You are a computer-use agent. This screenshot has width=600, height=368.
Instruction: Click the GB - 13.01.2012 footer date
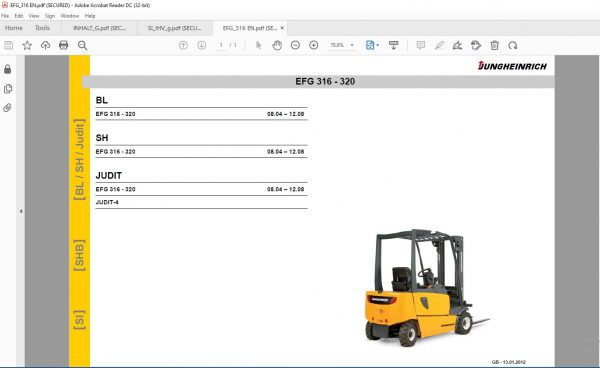[x=509, y=362]
